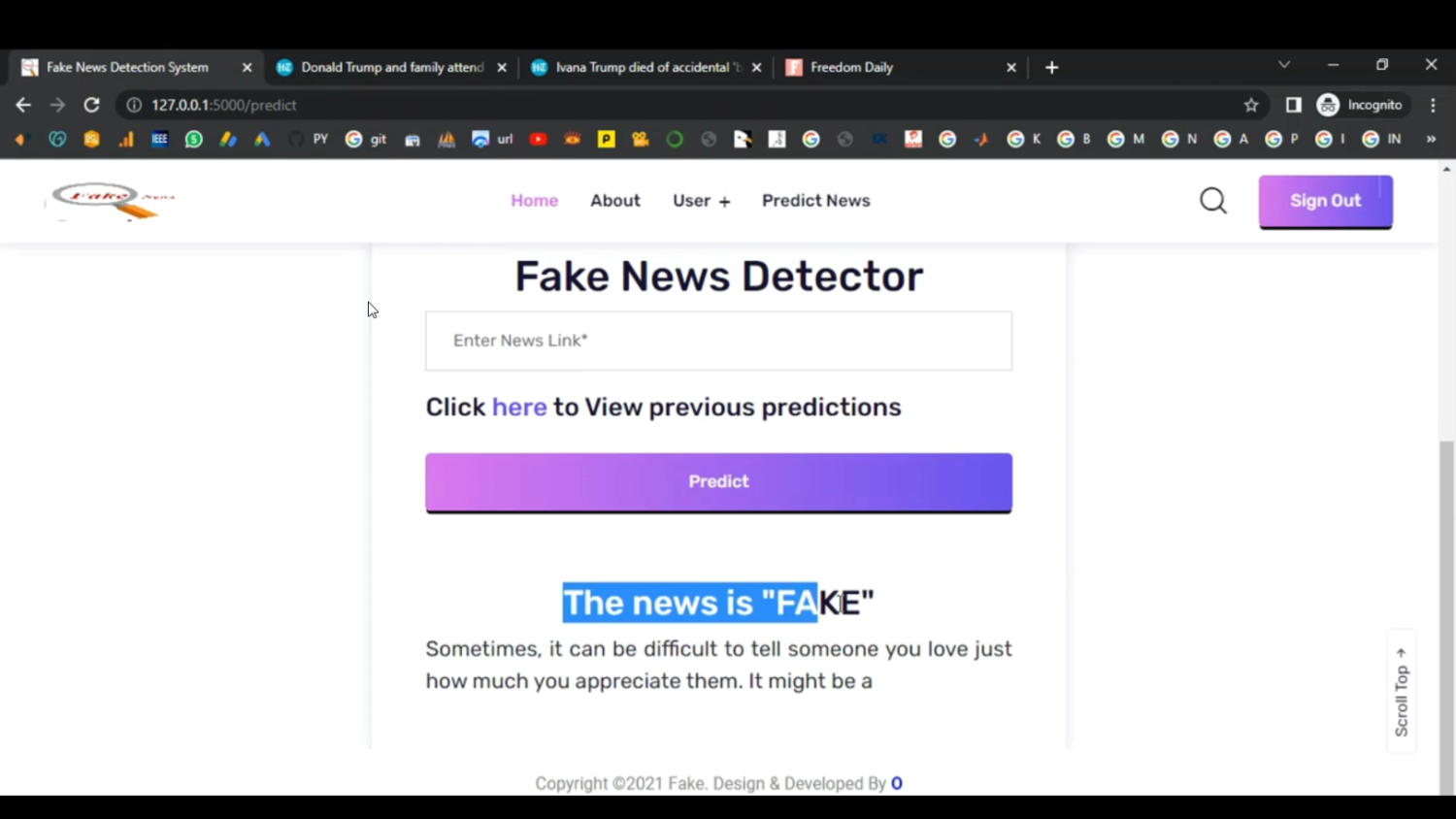This screenshot has width=1456, height=819.
Task: Open the About nav menu item
Action: [x=615, y=201]
